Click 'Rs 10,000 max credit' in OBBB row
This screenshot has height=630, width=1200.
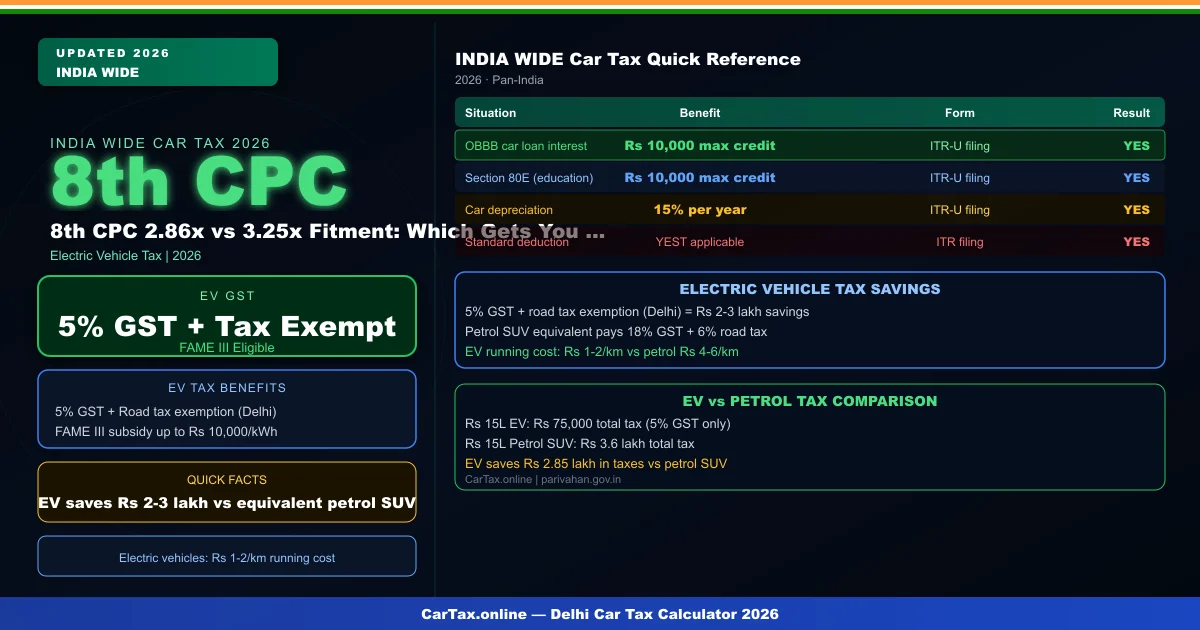[x=700, y=146]
